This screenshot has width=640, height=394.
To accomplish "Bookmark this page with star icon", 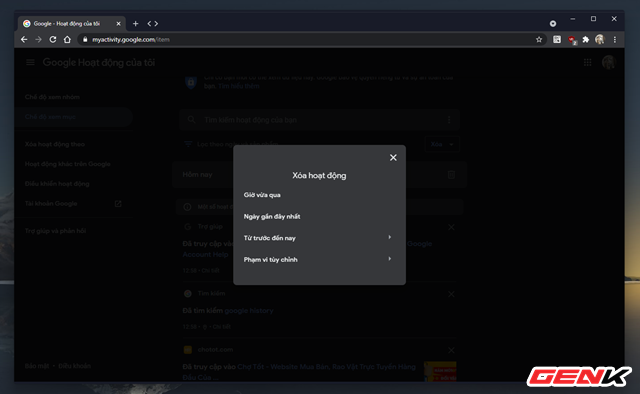I will [539, 40].
